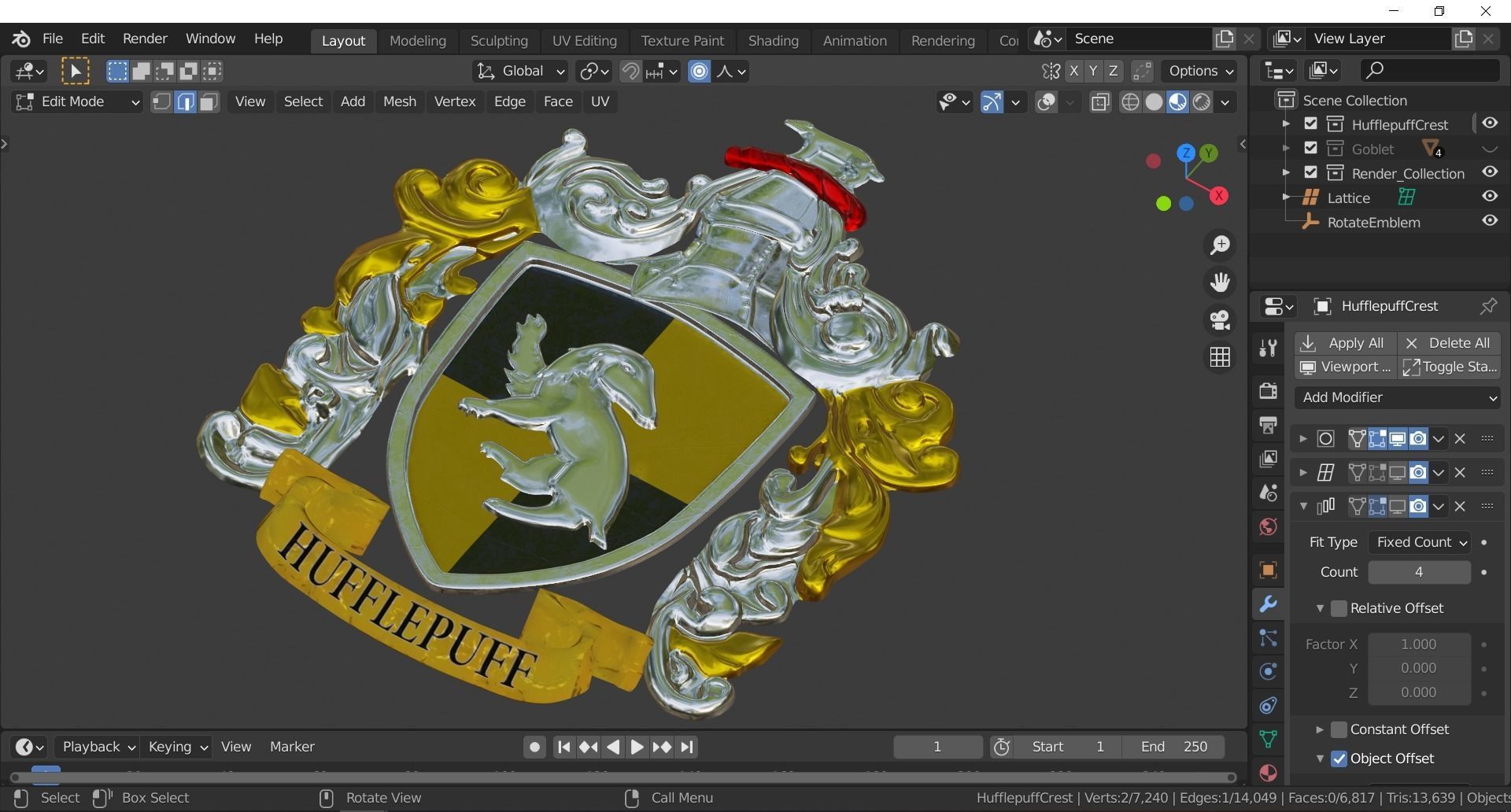Toggle HufflepuffCrest collection checkbox

(1310, 124)
